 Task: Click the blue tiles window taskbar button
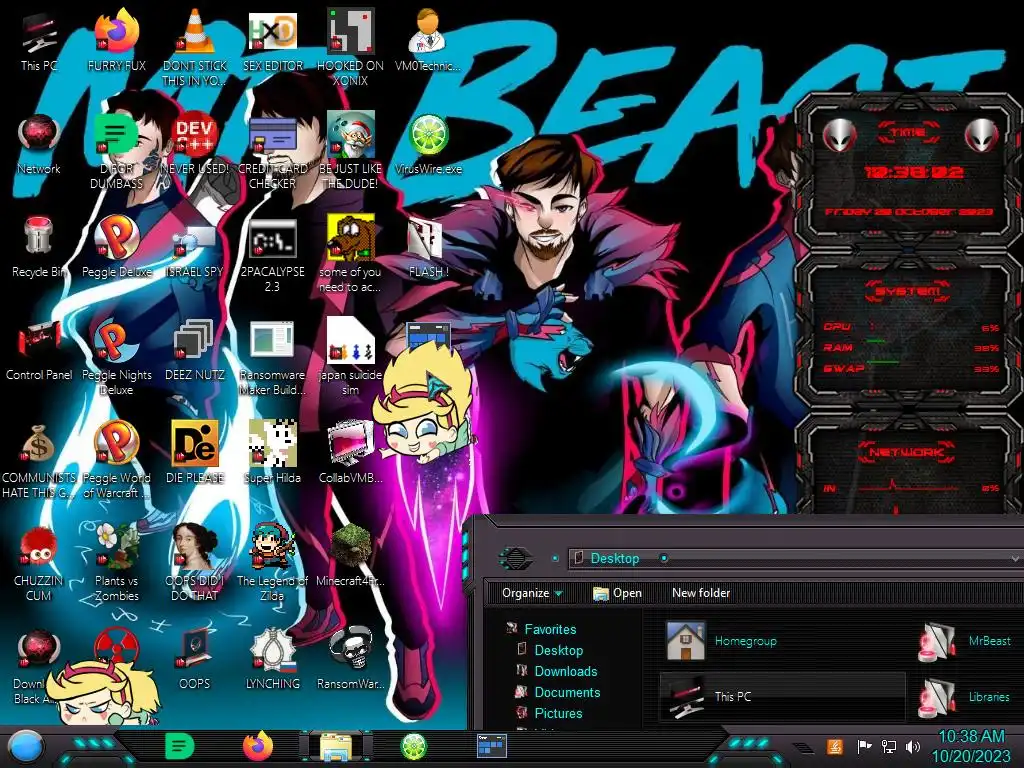(492, 746)
